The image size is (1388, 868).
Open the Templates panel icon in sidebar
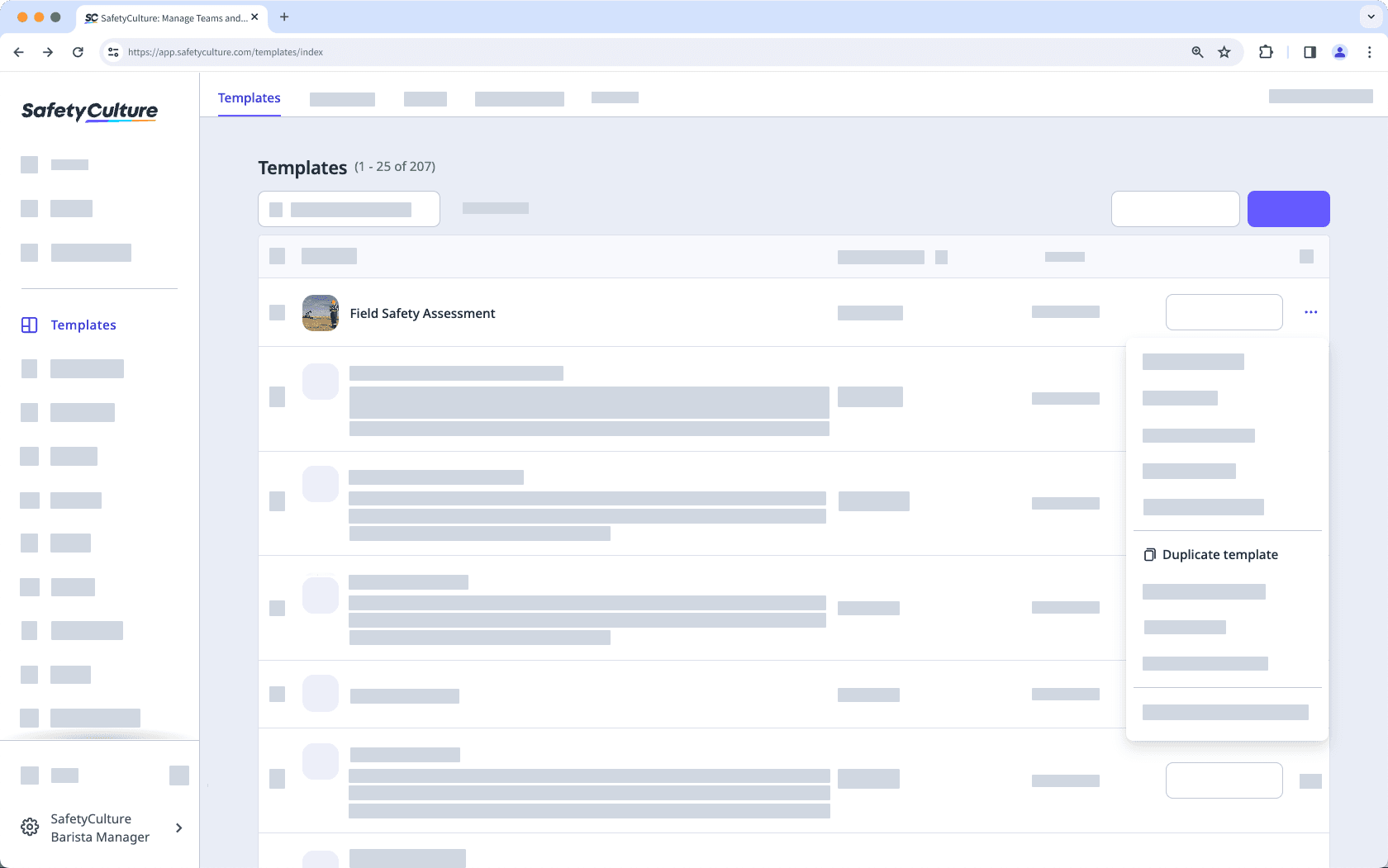(30, 325)
